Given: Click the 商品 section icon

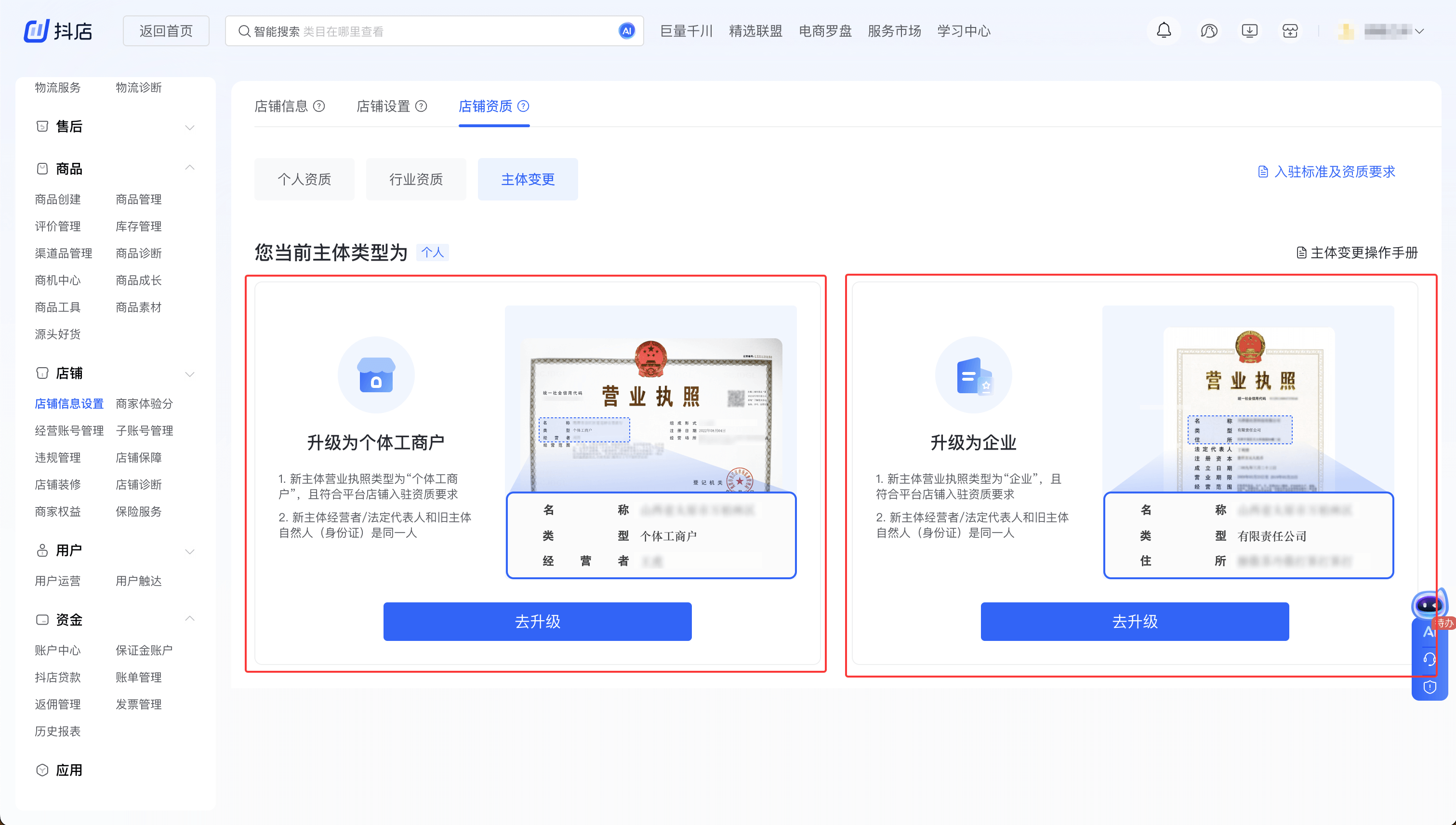Looking at the screenshot, I should pos(42,169).
